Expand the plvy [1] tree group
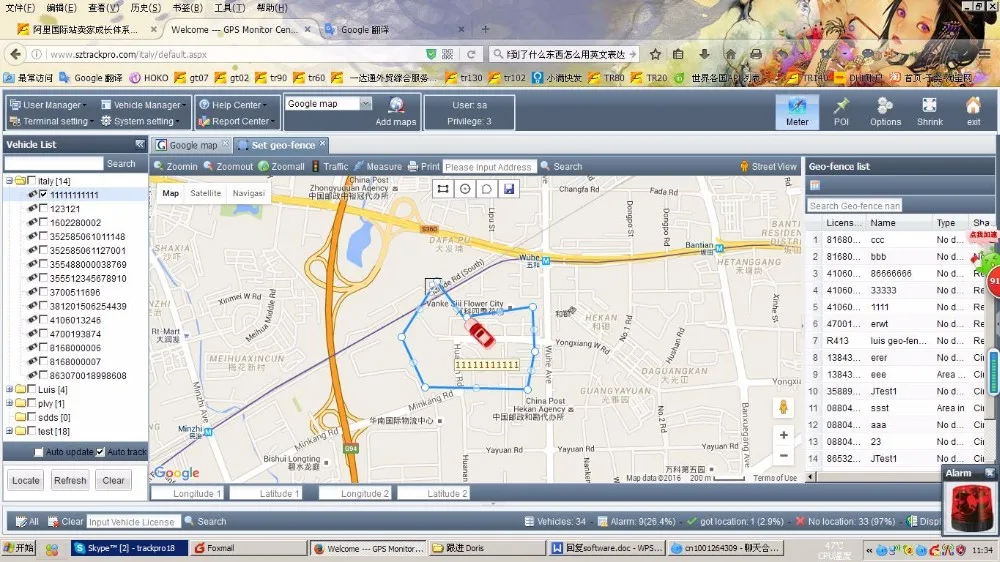This screenshot has height=562, width=1000. [10, 403]
